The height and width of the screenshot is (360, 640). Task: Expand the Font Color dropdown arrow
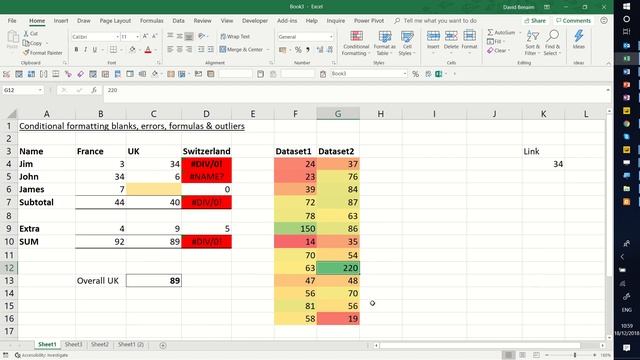pyautogui.click(x=156, y=50)
